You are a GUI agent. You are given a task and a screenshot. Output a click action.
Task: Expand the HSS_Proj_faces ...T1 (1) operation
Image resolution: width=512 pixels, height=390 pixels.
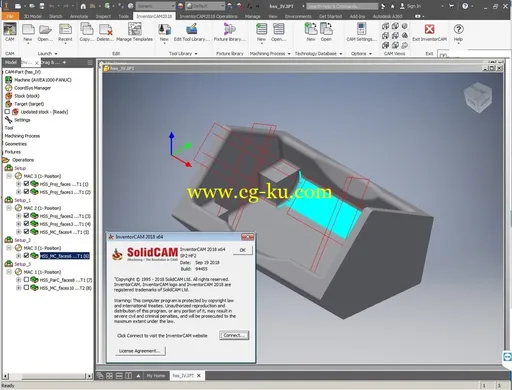[18, 184]
